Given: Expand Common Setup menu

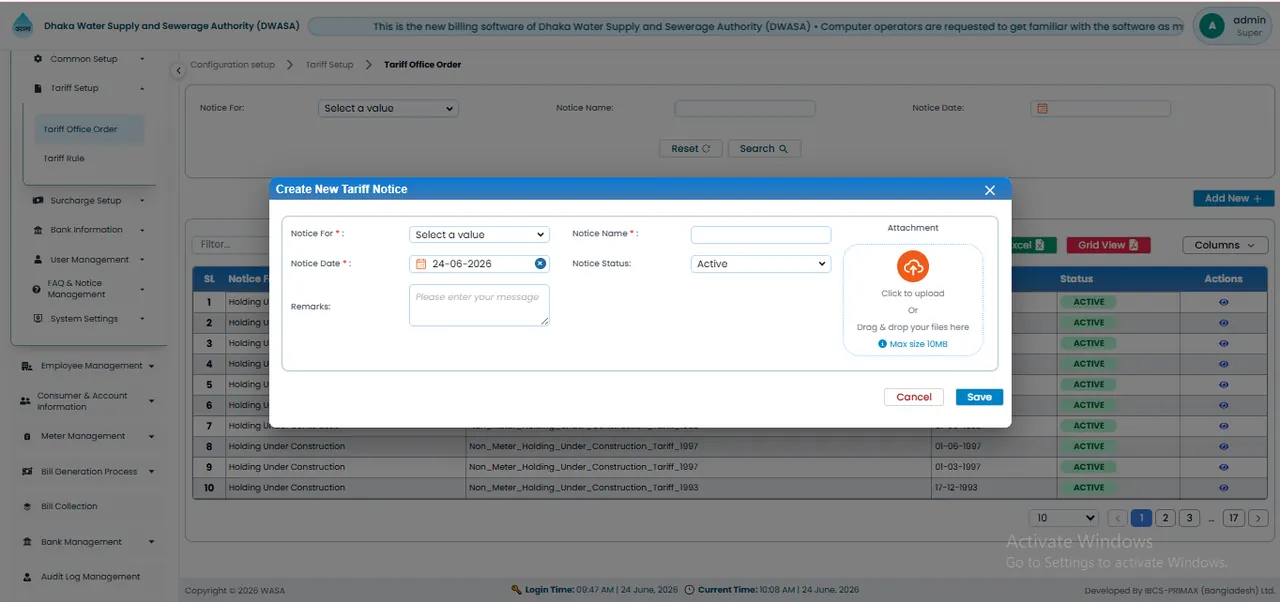Looking at the screenshot, I should click(x=89, y=59).
